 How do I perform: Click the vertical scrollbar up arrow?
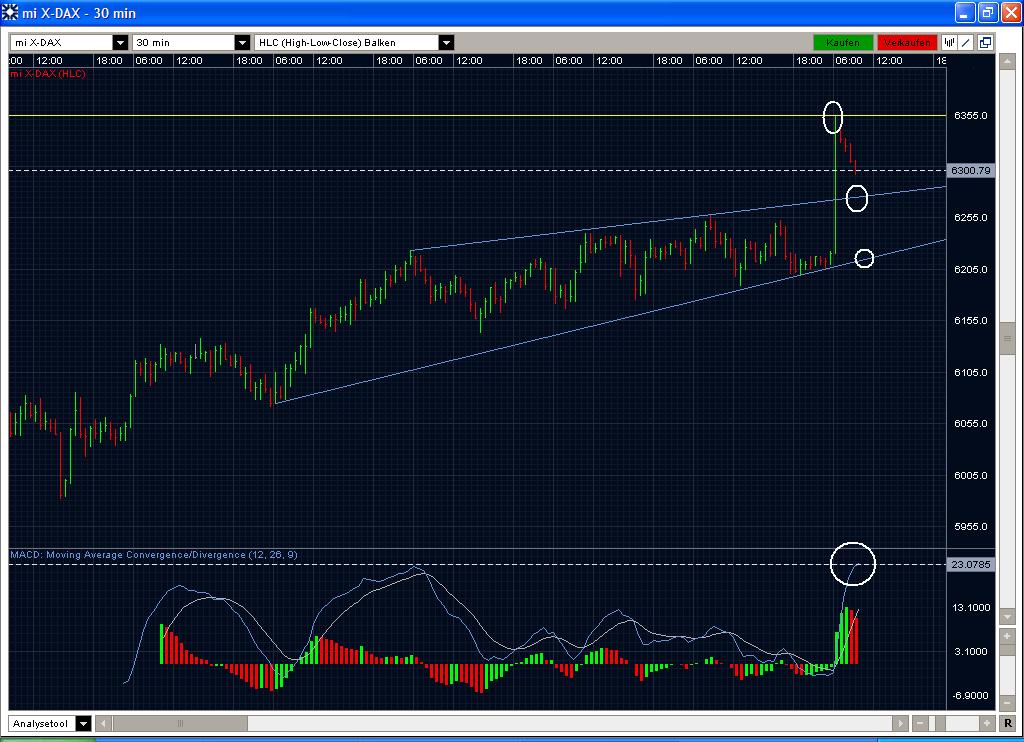point(1007,62)
